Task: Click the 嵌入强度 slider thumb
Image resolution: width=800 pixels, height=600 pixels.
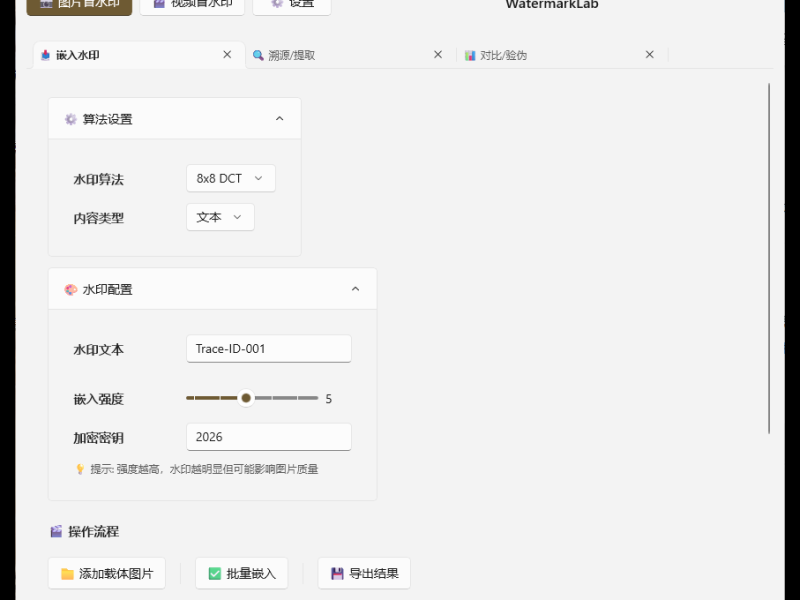Action: click(x=246, y=398)
